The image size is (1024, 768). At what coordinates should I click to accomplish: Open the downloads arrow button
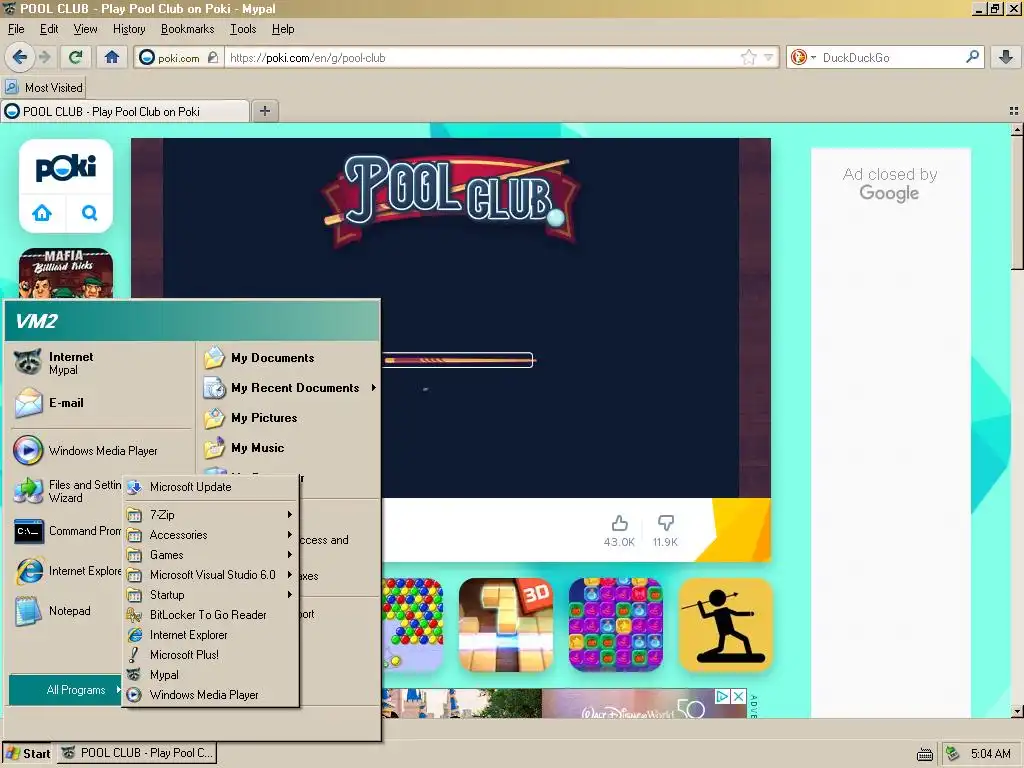coord(1006,57)
